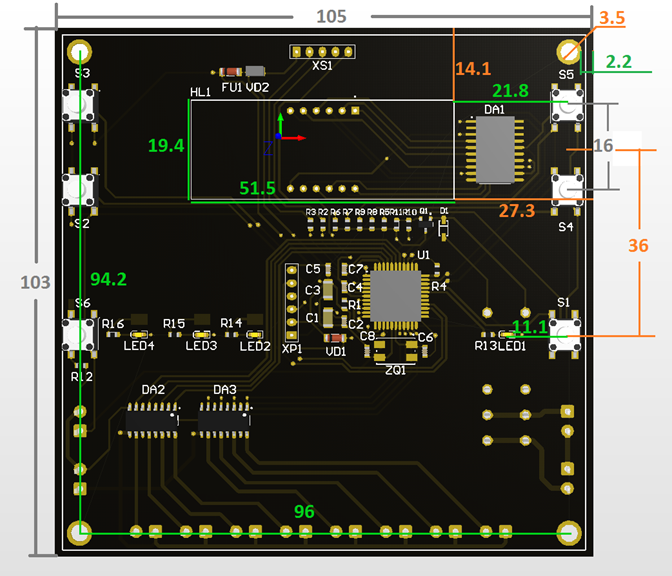Image resolution: width=672 pixels, height=576 pixels.
Task: Click the S3 push button component
Action: point(80,106)
